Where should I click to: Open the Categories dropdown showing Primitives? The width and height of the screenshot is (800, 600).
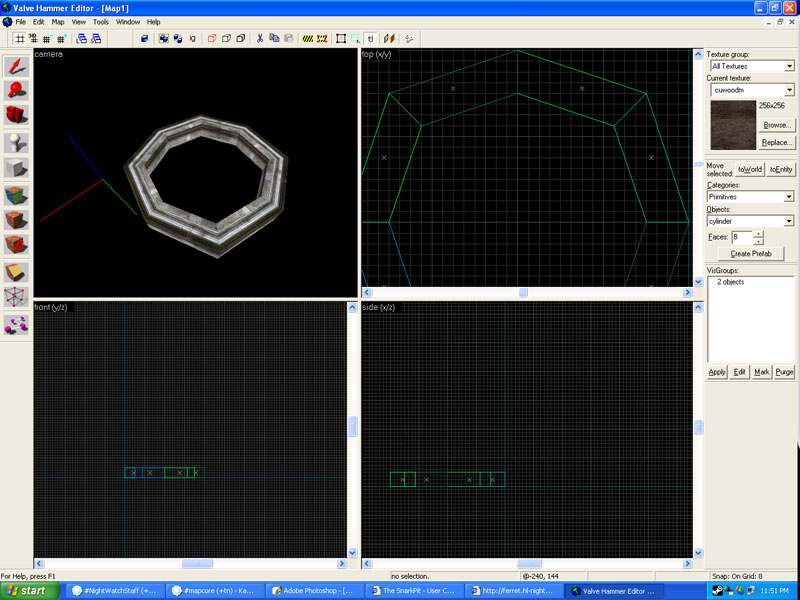789,197
